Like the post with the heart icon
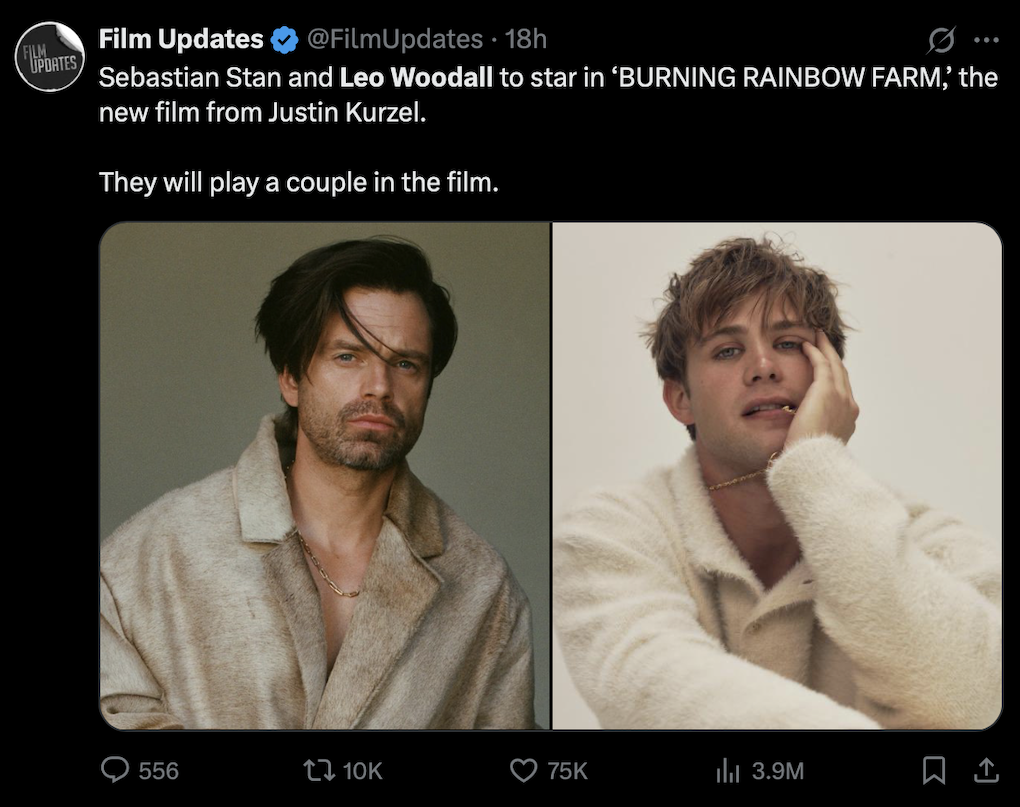 [523, 771]
